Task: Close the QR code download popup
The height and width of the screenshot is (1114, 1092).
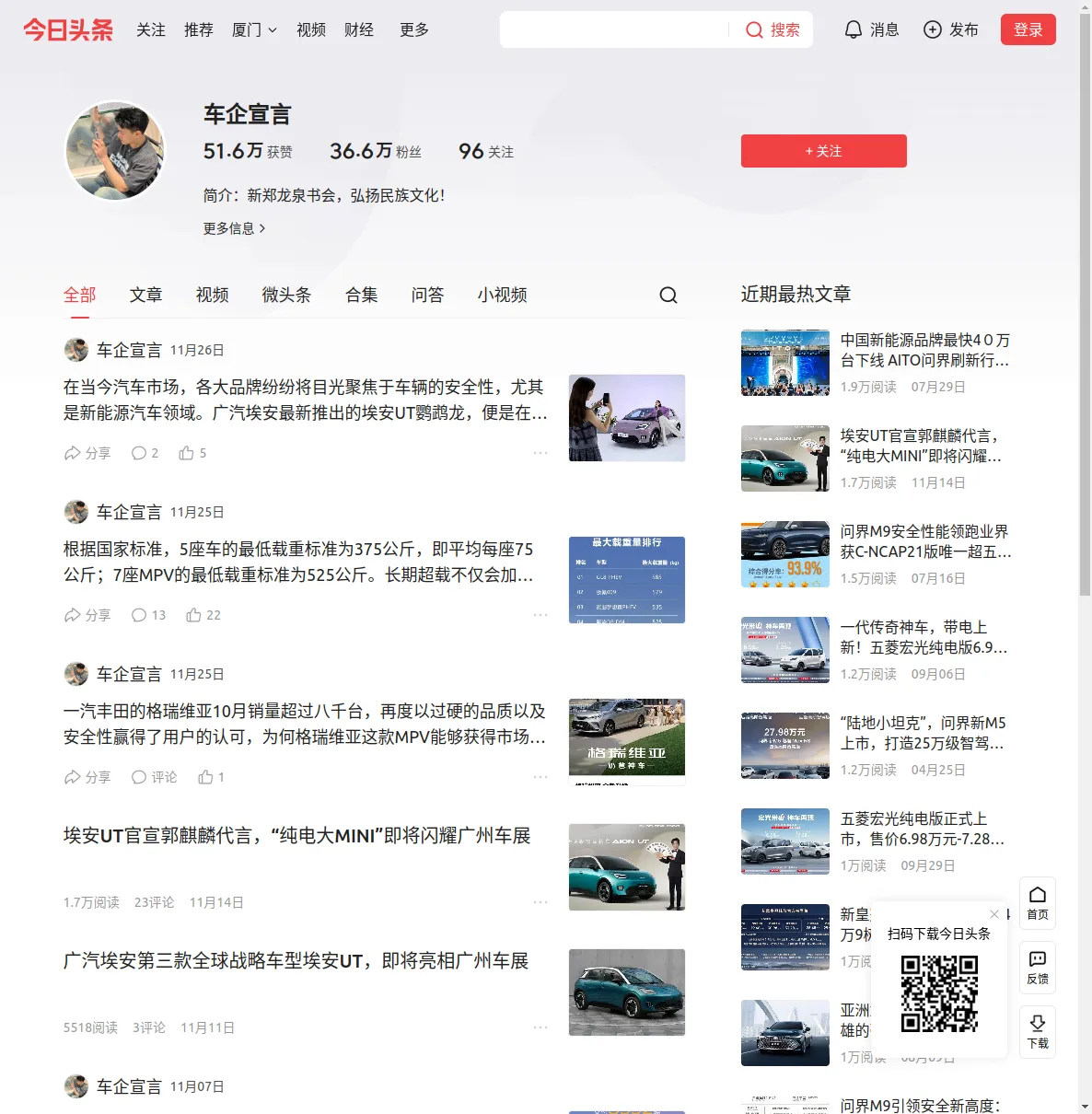Action: [994, 914]
